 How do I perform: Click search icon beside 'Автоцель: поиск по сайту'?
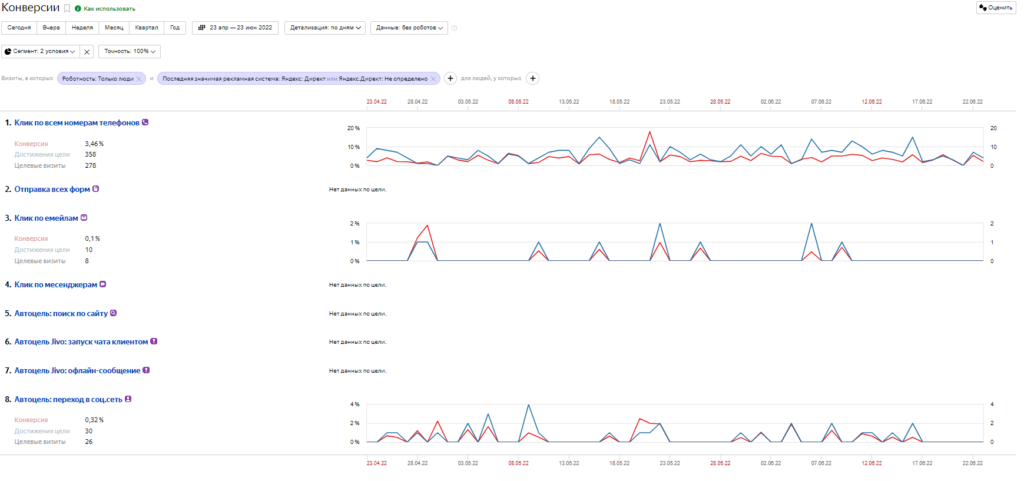coord(114,313)
